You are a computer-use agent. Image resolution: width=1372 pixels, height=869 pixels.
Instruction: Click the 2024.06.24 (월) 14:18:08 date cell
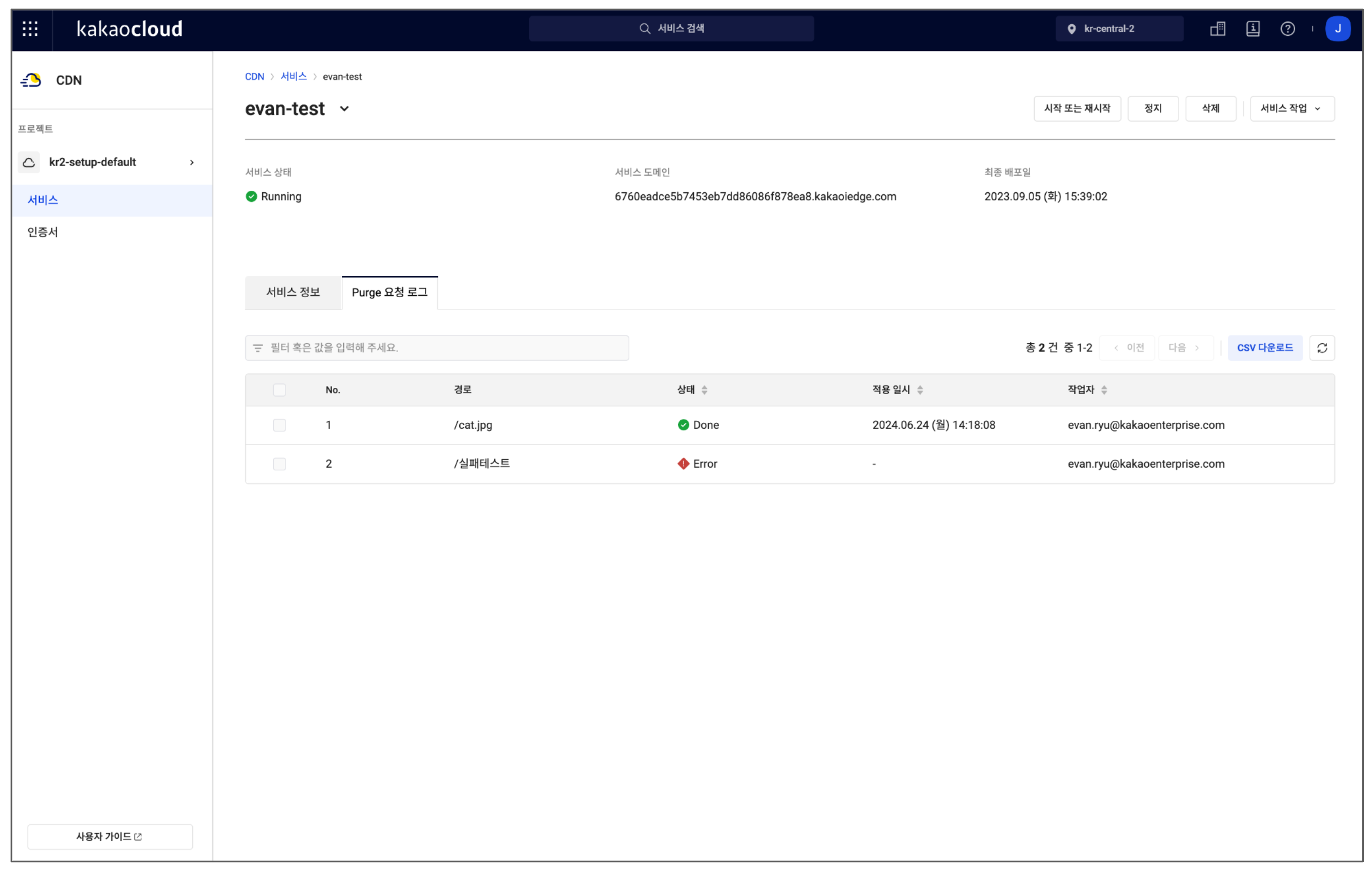933,425
